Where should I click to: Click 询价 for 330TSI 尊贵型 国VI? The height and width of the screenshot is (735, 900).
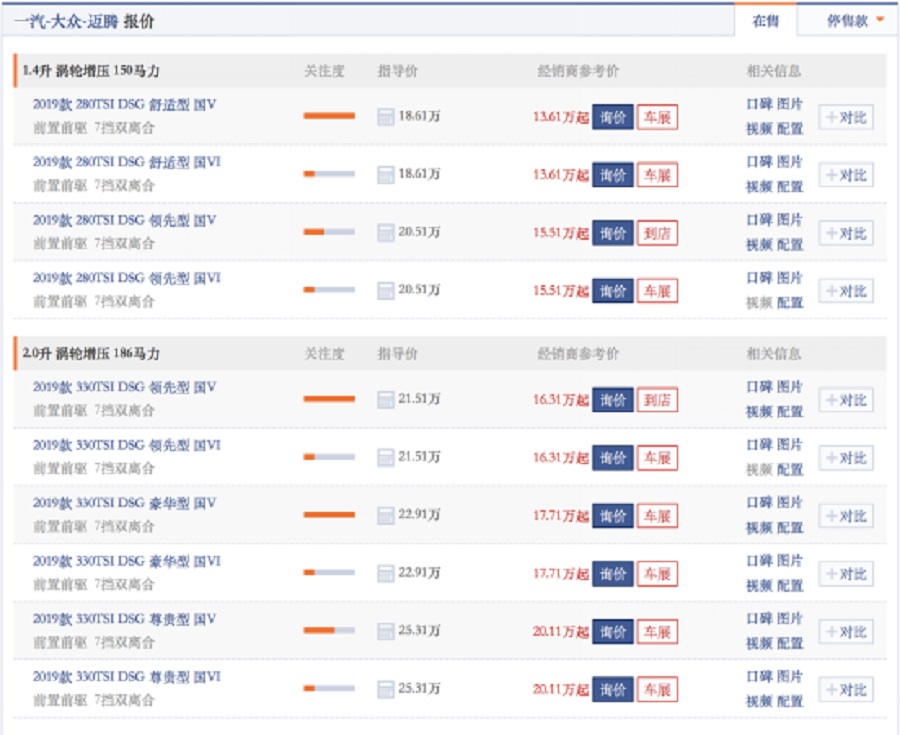612,690
